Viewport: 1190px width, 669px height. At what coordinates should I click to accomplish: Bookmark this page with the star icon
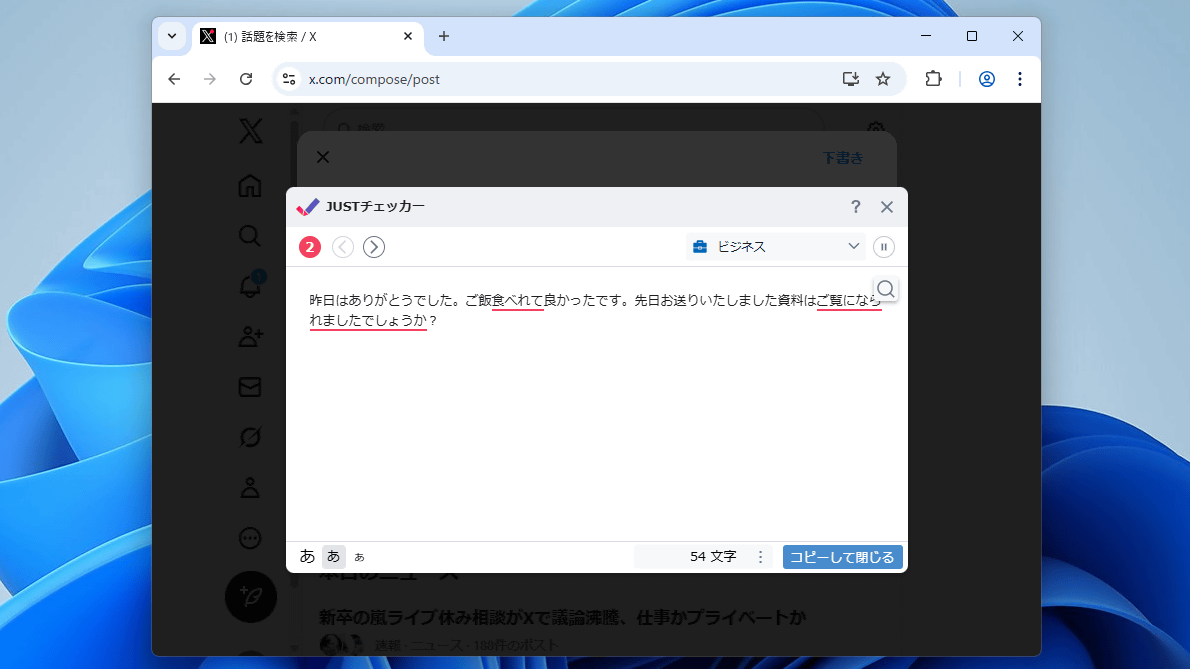pos(883,79)
